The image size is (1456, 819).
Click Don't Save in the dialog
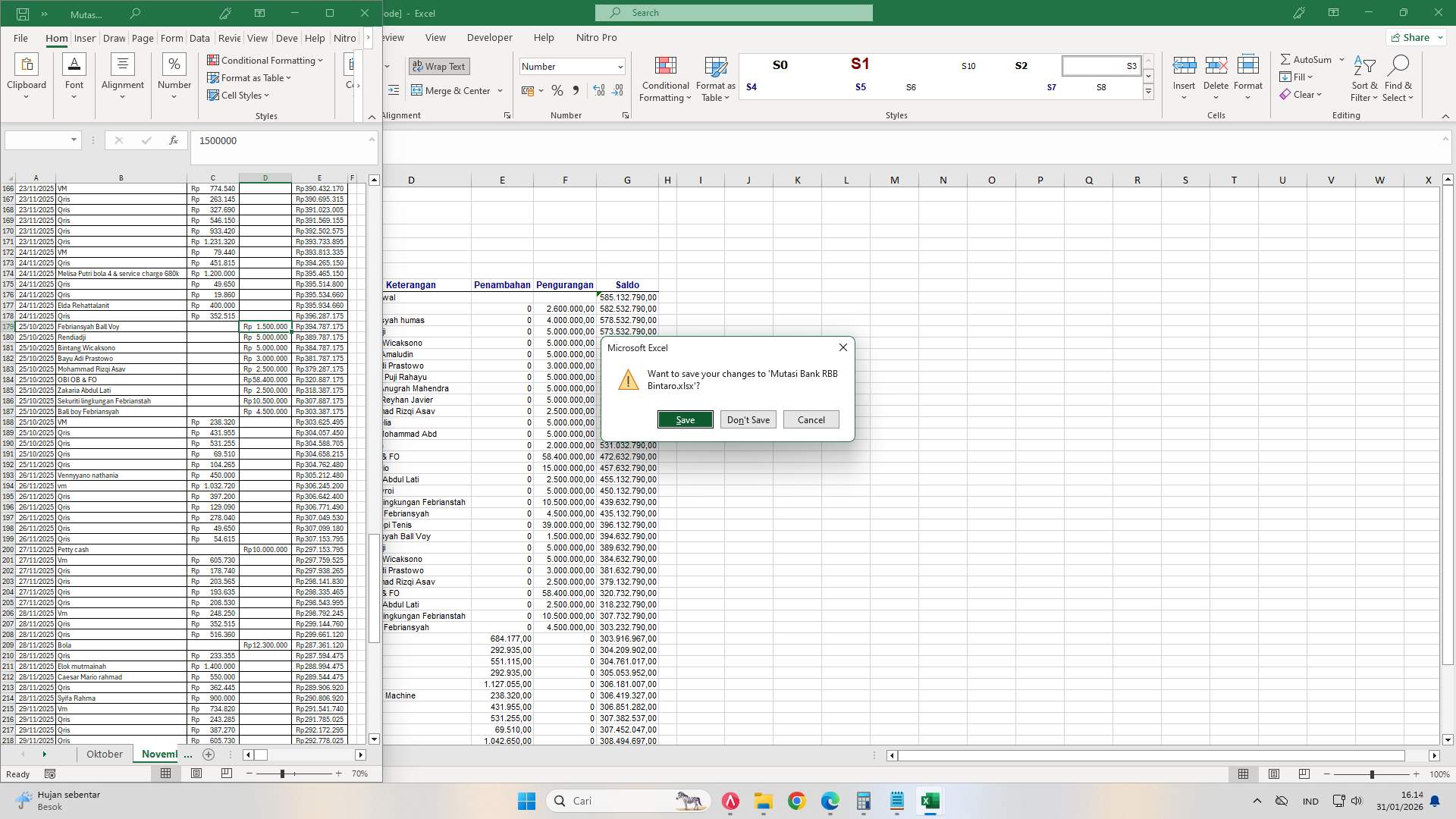tap(748, 419)
